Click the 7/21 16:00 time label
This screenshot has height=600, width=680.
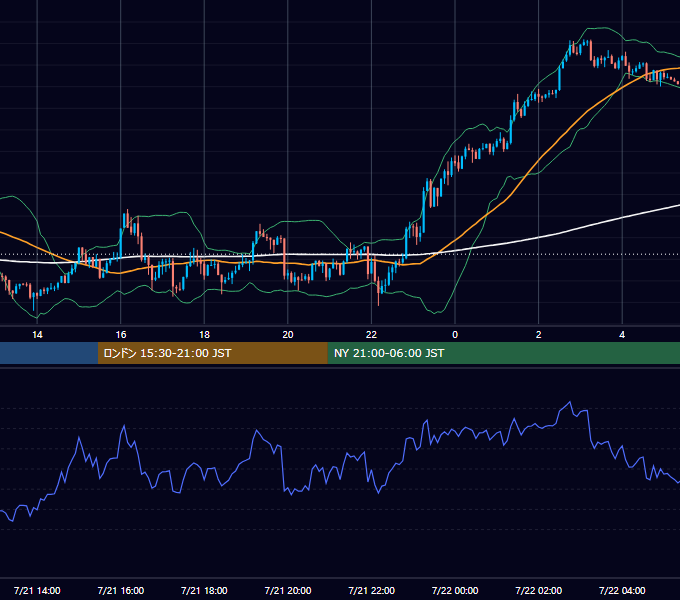point(121,590)
